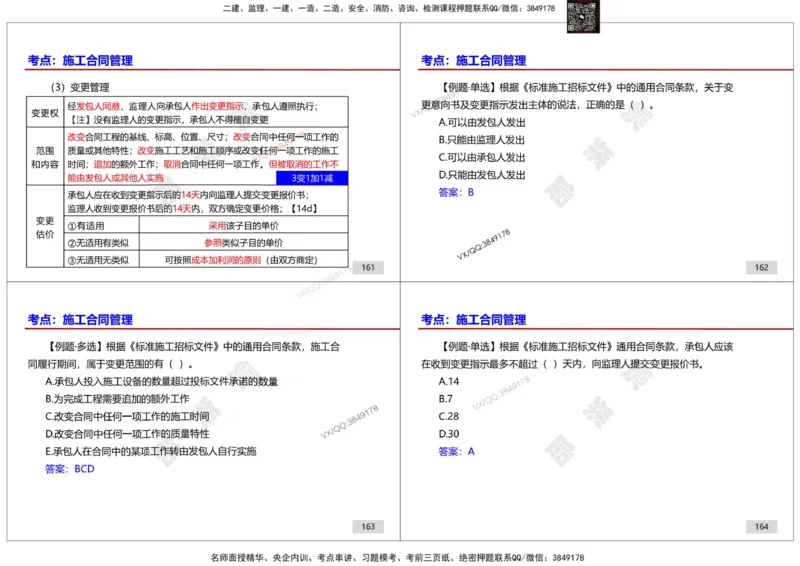Select option D.改变合同中任何一项工作的质量特性
Image resolution: width=800 pixels, height=566 pixels.
127,434
